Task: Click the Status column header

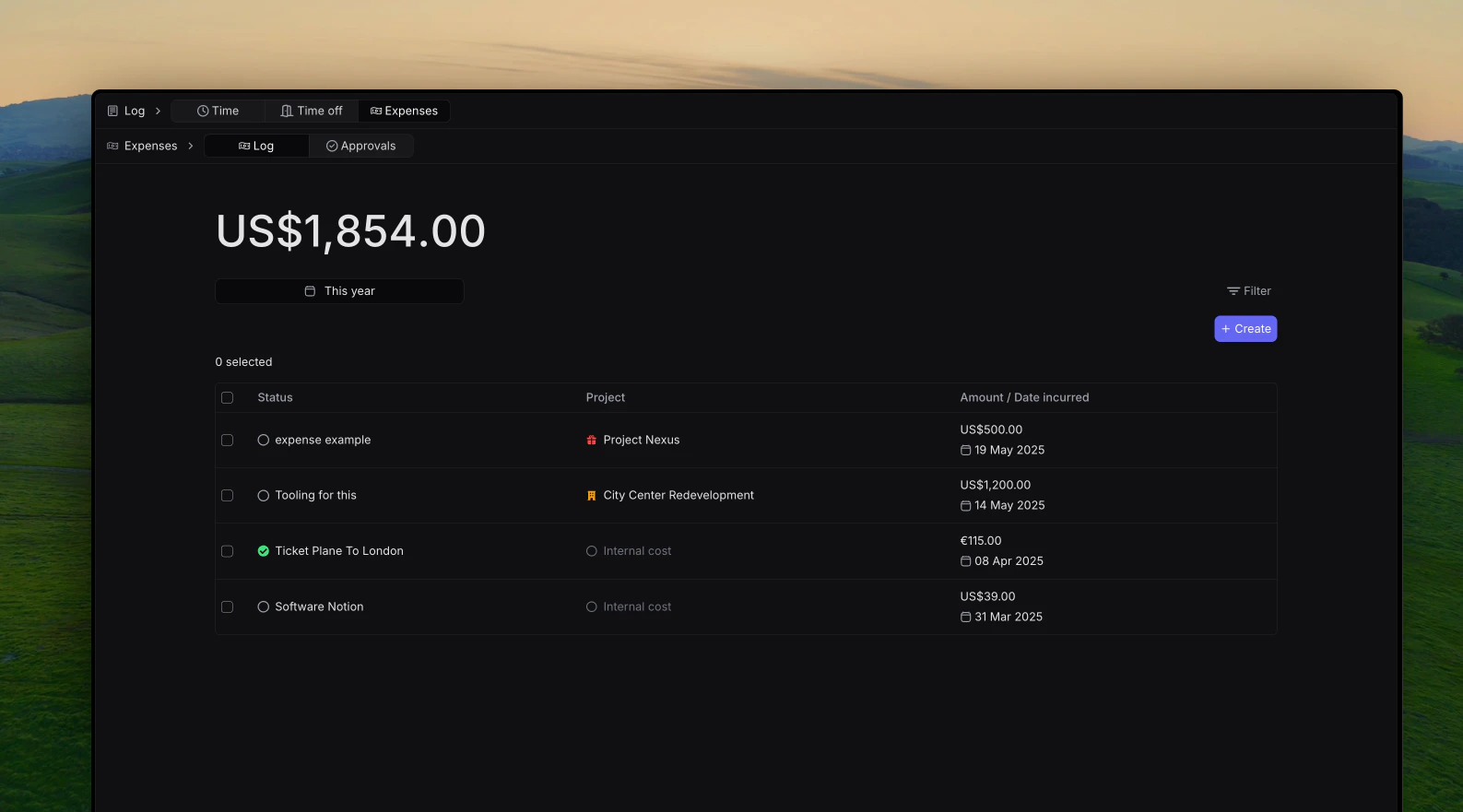Action: pos(275,398)
